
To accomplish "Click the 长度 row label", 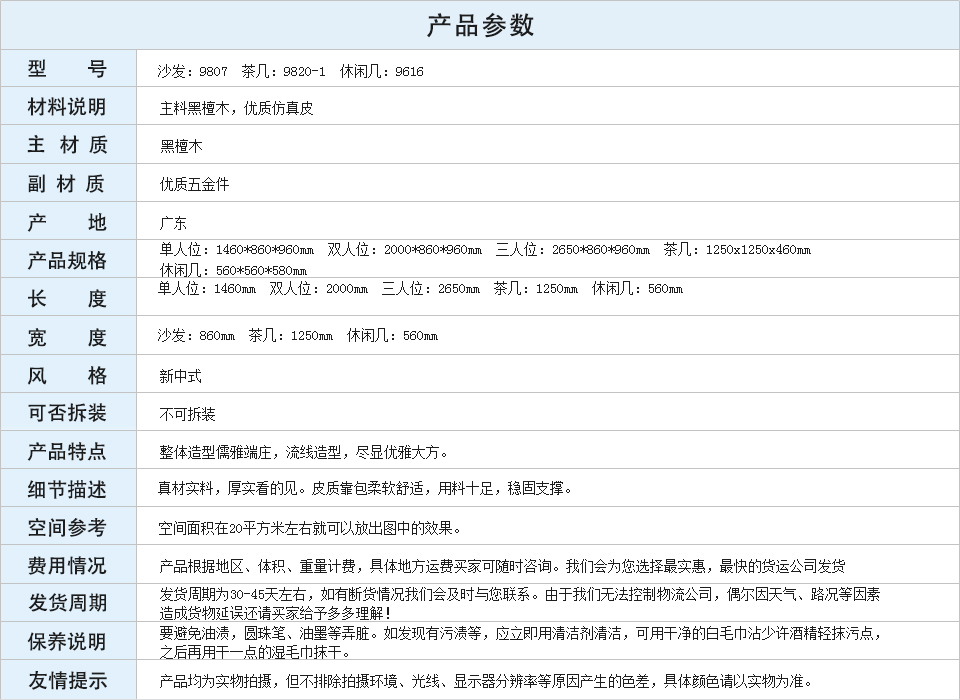I will point(67,298).
